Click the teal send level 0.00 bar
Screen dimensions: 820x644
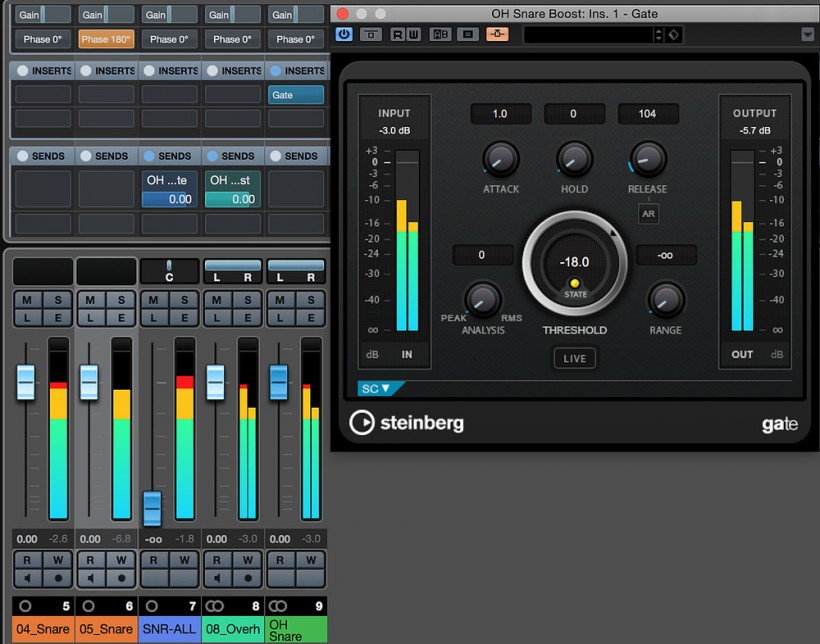pos(233,199)
